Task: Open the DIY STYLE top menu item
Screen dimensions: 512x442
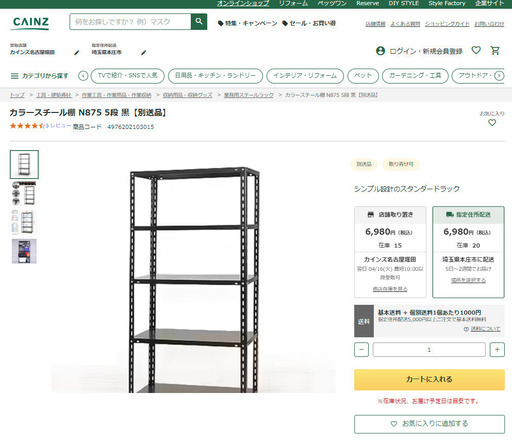Action: pos(403,3)
